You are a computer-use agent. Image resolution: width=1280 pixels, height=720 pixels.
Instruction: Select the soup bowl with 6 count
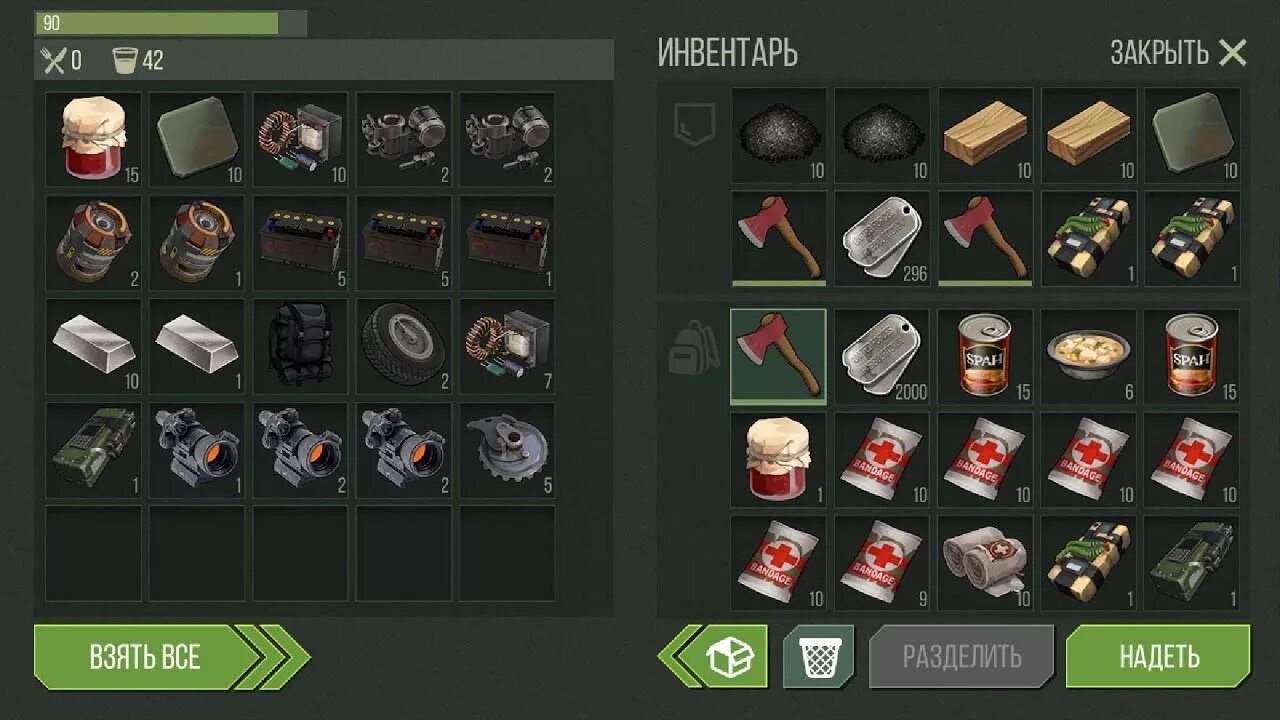pos(1089,357)
